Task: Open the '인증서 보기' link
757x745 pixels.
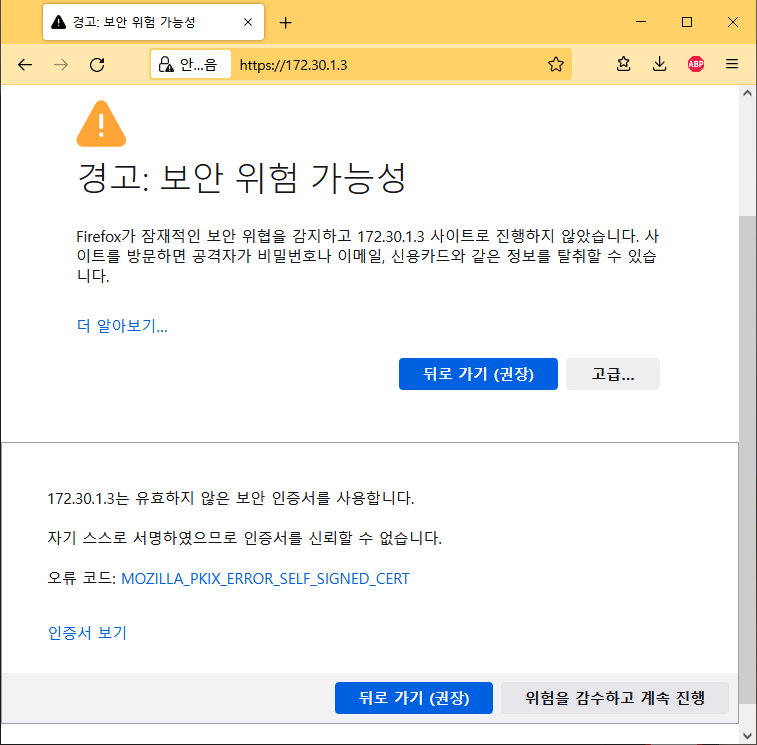Action: pos(87,633)
